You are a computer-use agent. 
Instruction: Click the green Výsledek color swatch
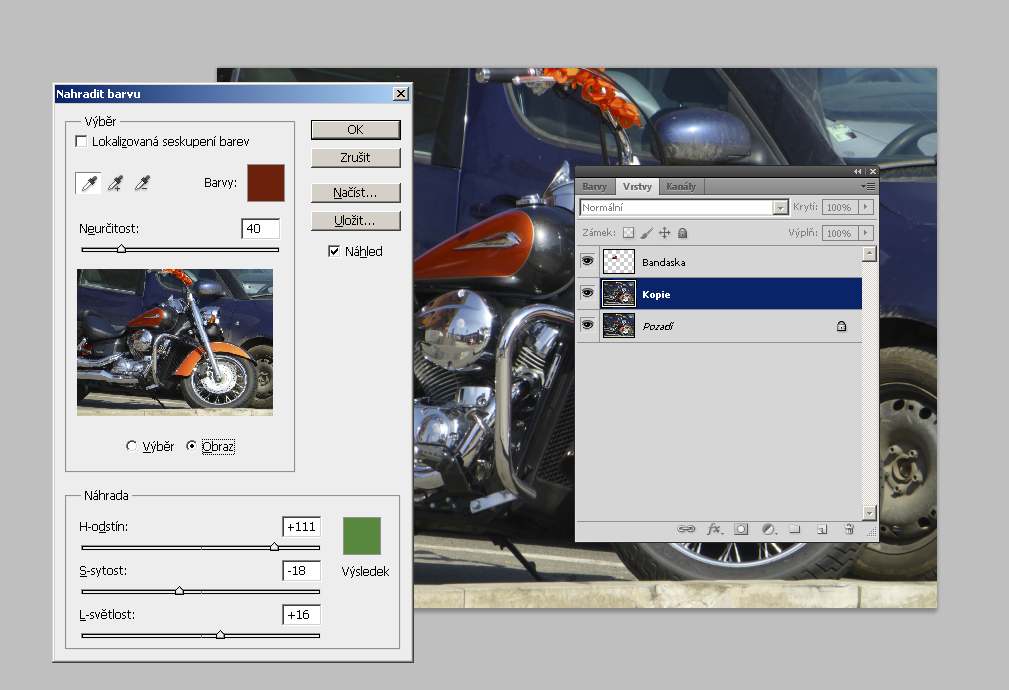(362, 535)
